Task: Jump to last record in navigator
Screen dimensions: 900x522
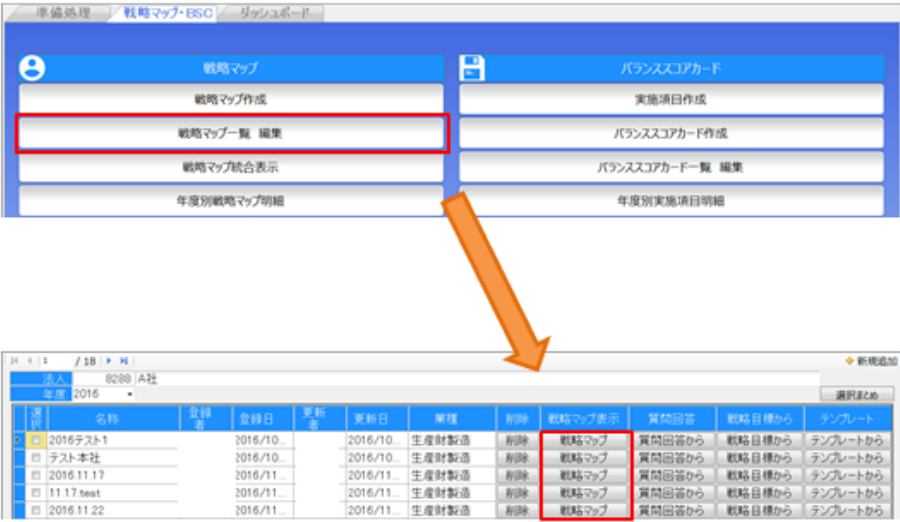Action: click(x=123, y=360)
